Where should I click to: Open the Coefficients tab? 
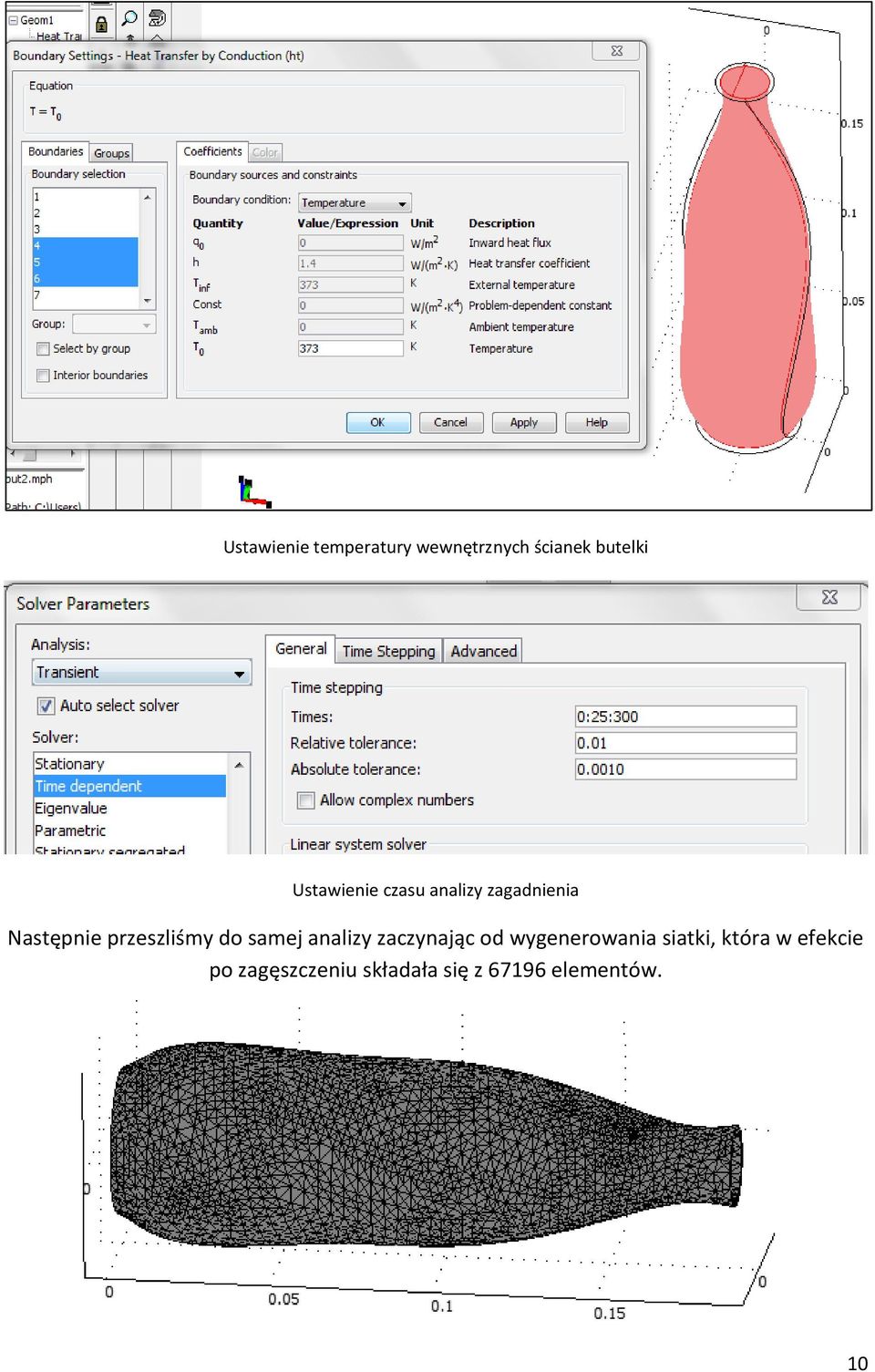pos(212,151)
